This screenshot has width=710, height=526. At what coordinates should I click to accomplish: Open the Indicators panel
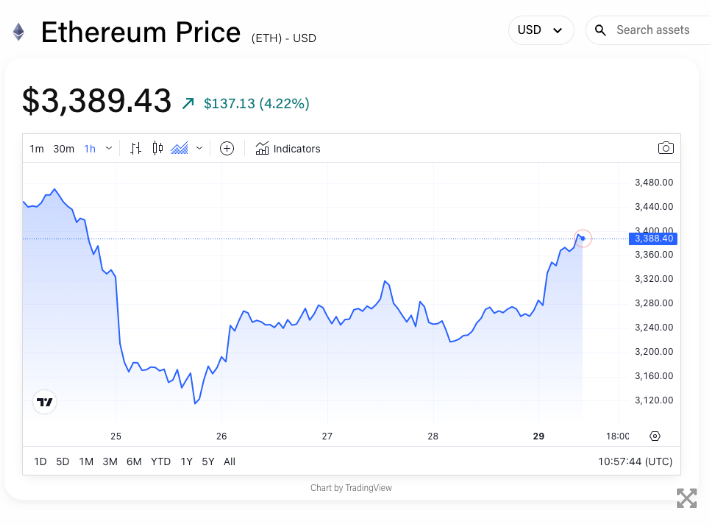click(288, 149)
